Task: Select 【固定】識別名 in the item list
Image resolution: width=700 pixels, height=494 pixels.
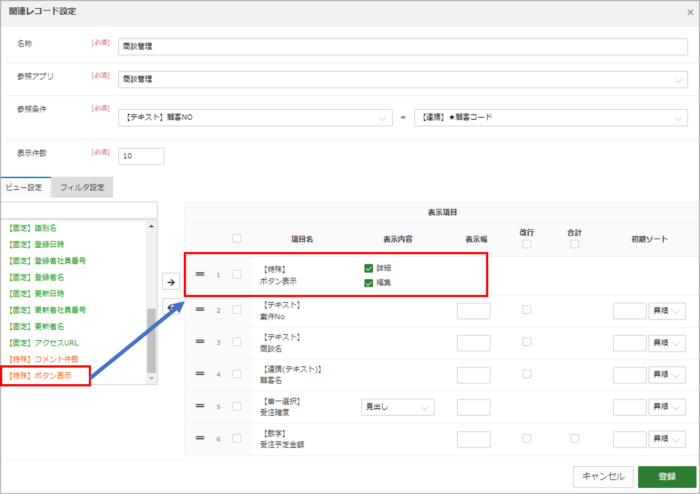Action: (x=33, y=228)
